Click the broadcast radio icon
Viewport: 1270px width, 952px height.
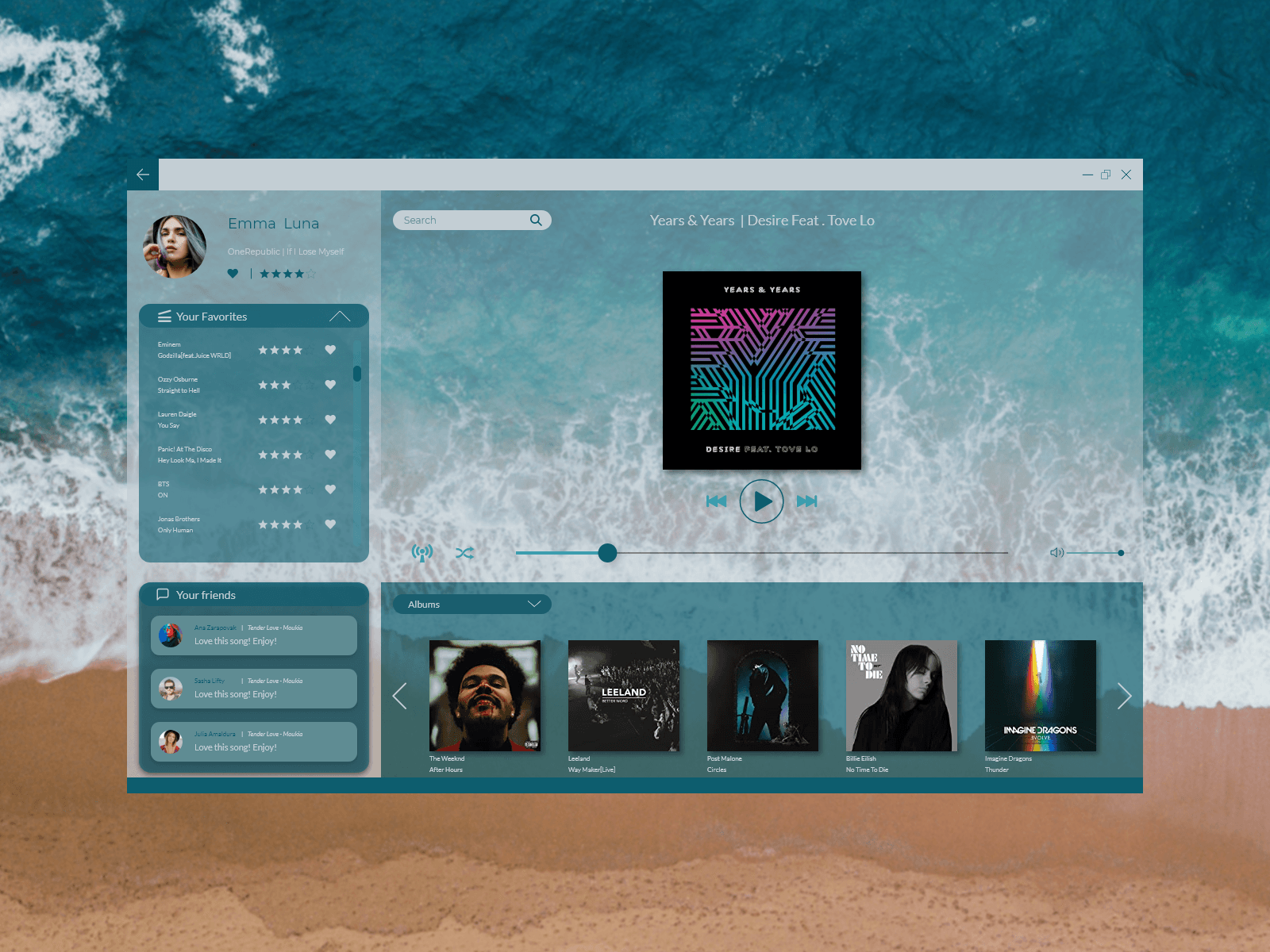422,552
